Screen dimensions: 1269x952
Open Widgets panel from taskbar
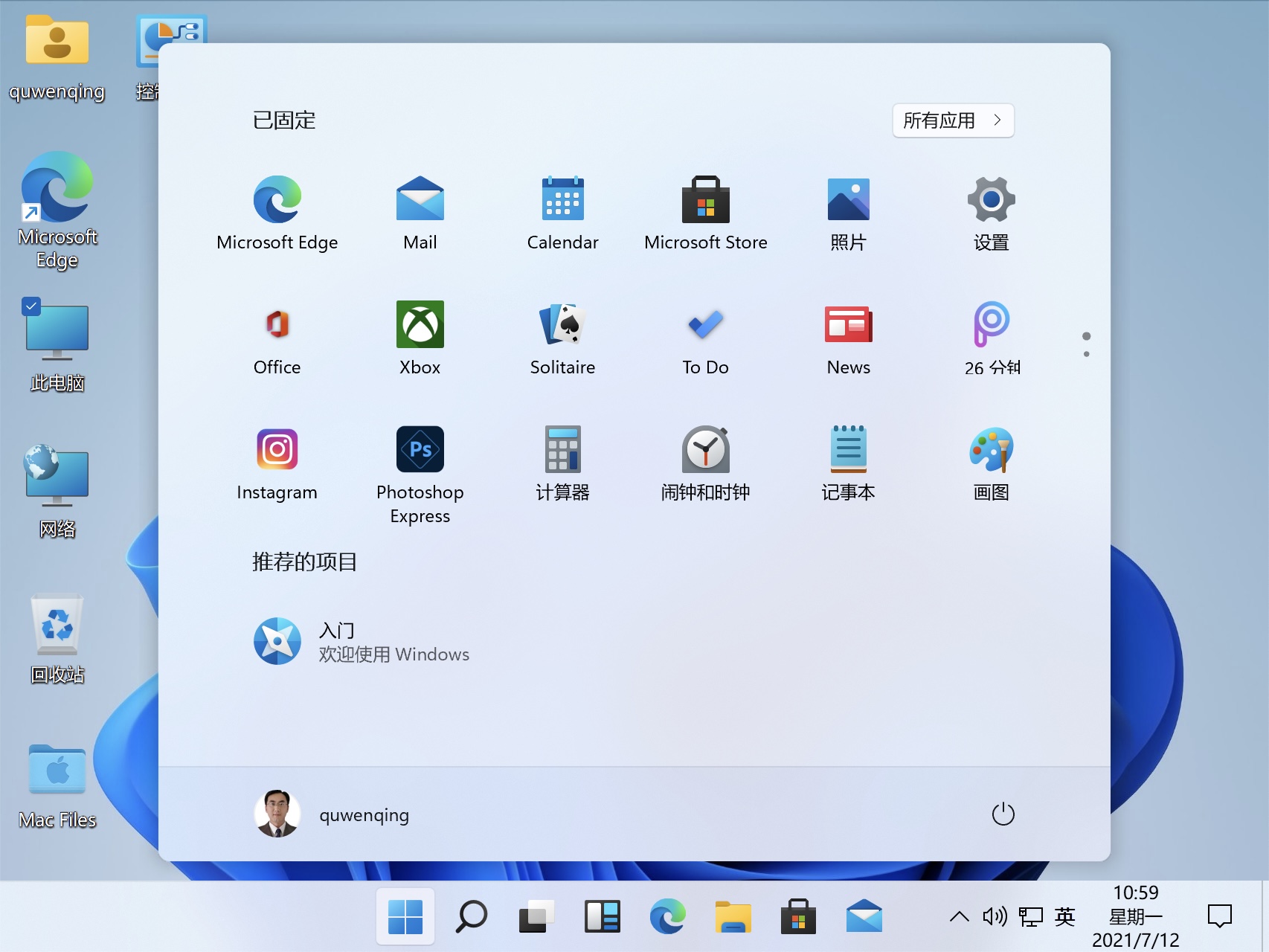point(602,916)
